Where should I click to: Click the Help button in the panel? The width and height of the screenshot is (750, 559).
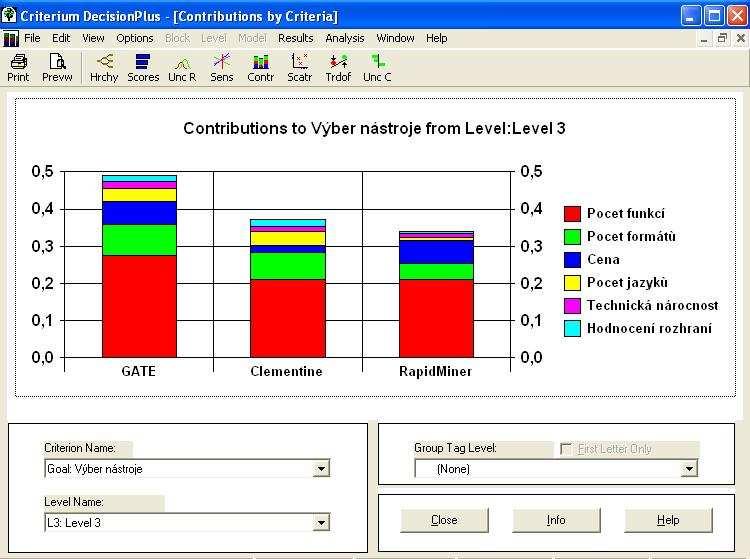click(x=668, y=520)
